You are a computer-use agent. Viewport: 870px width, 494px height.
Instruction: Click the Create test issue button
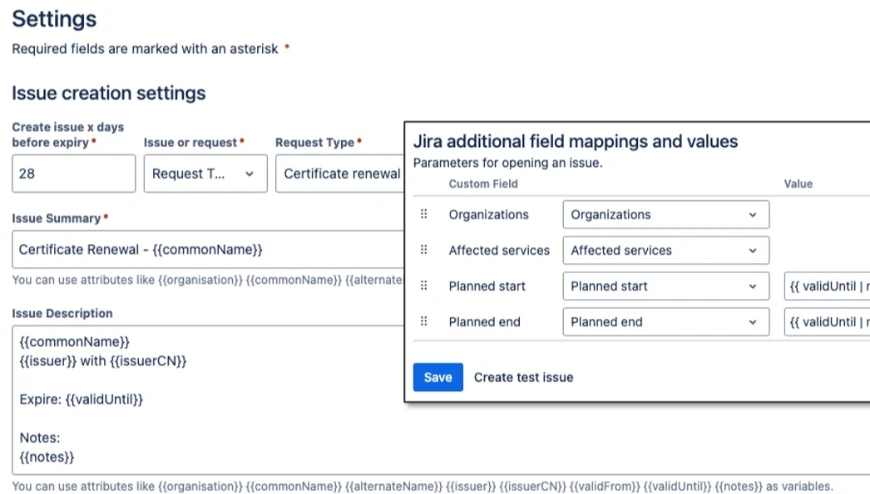(523, 377)
